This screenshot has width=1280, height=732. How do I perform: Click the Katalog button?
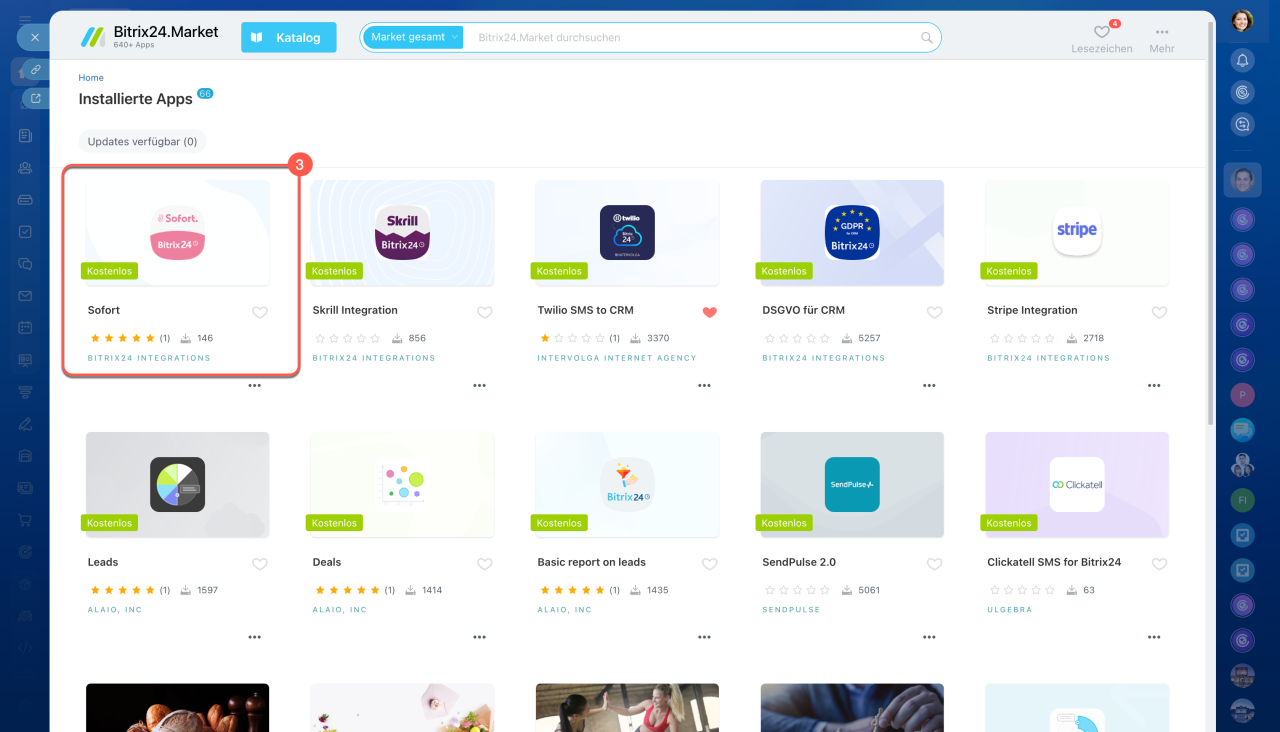tap(289, 37)
